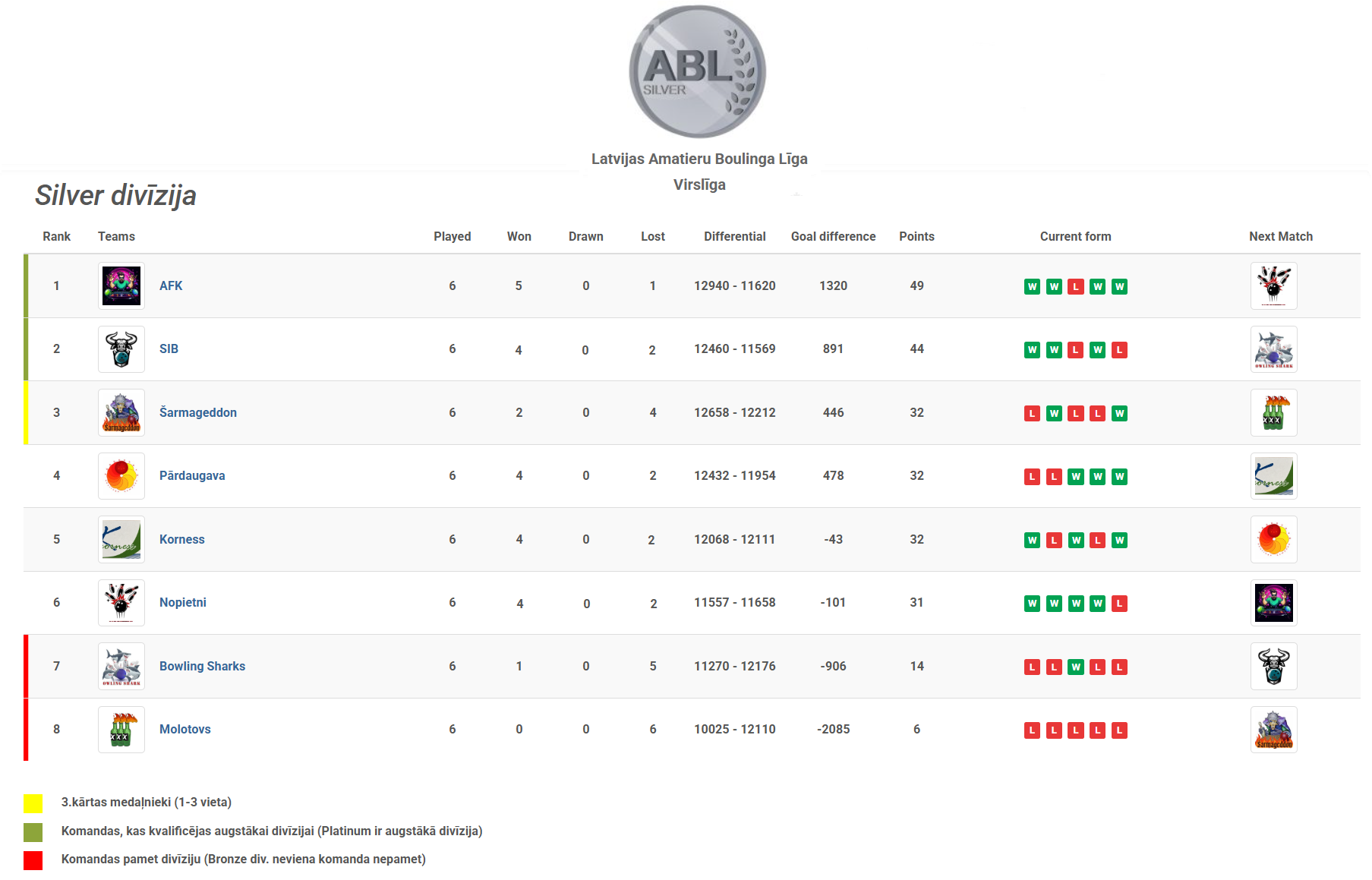The height and width of the screenshot is (880, 1372).
Task: Open the Bowling Sharks team link
Action: (202, 666)
